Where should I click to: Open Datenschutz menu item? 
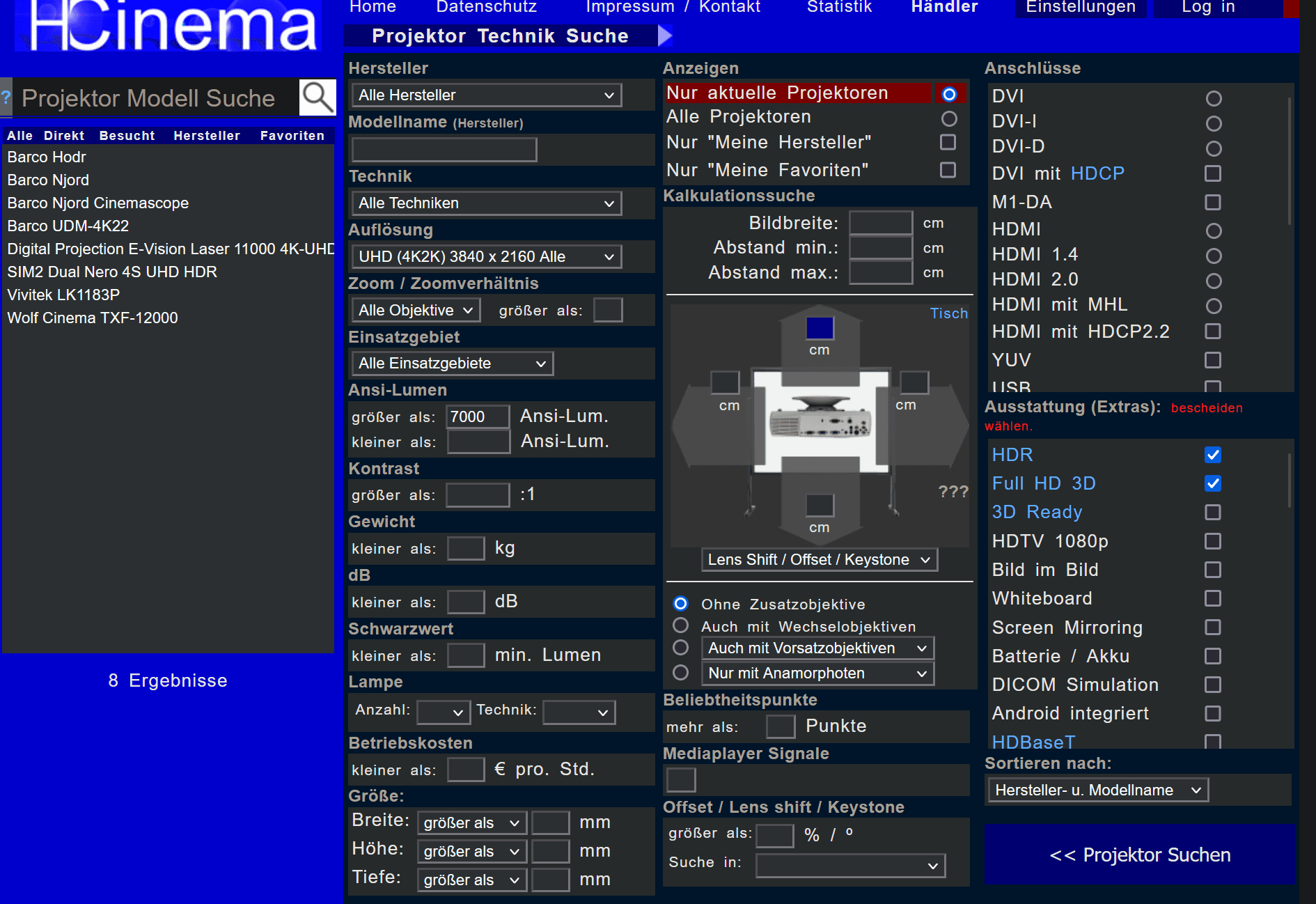point(486,7)
